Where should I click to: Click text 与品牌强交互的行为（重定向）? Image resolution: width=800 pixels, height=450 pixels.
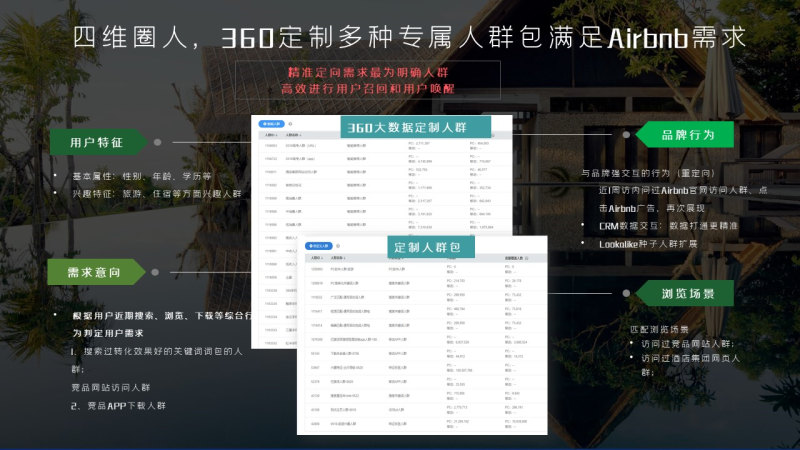(x=648, y=173)
